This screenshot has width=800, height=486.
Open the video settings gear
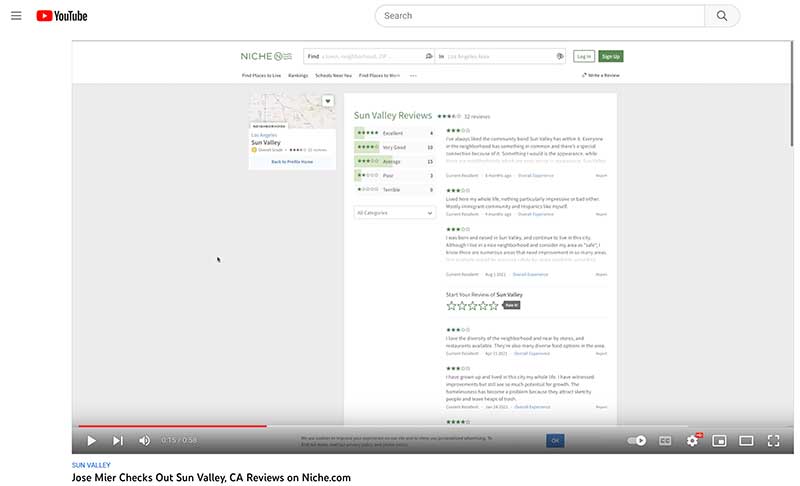pos(692,441)
